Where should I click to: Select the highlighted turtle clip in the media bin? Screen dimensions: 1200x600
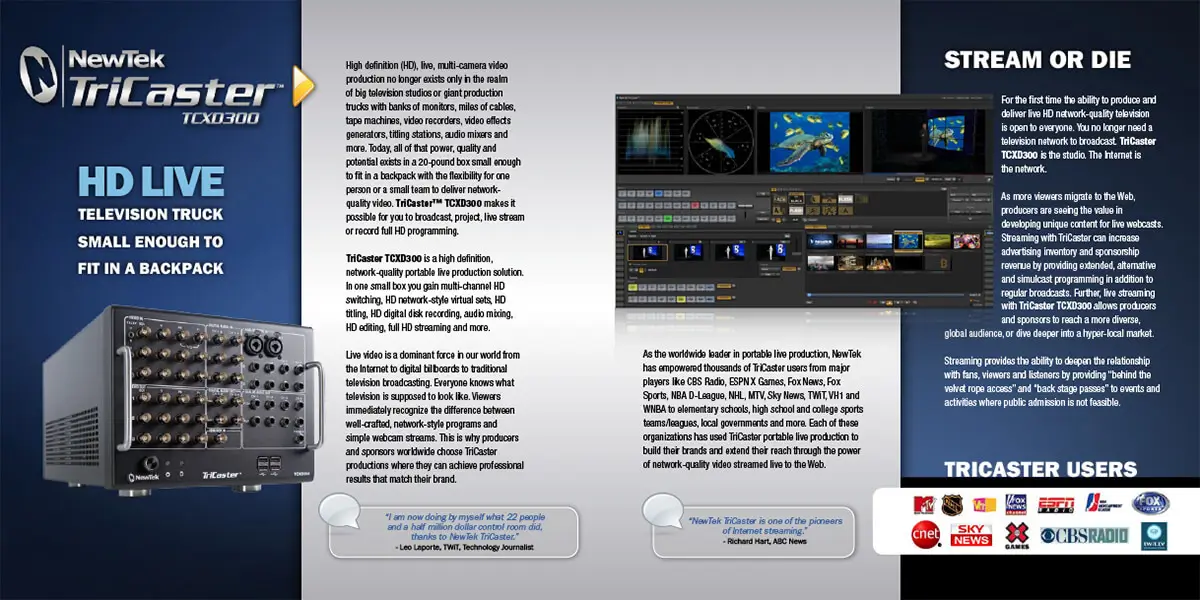coord(907,240)
